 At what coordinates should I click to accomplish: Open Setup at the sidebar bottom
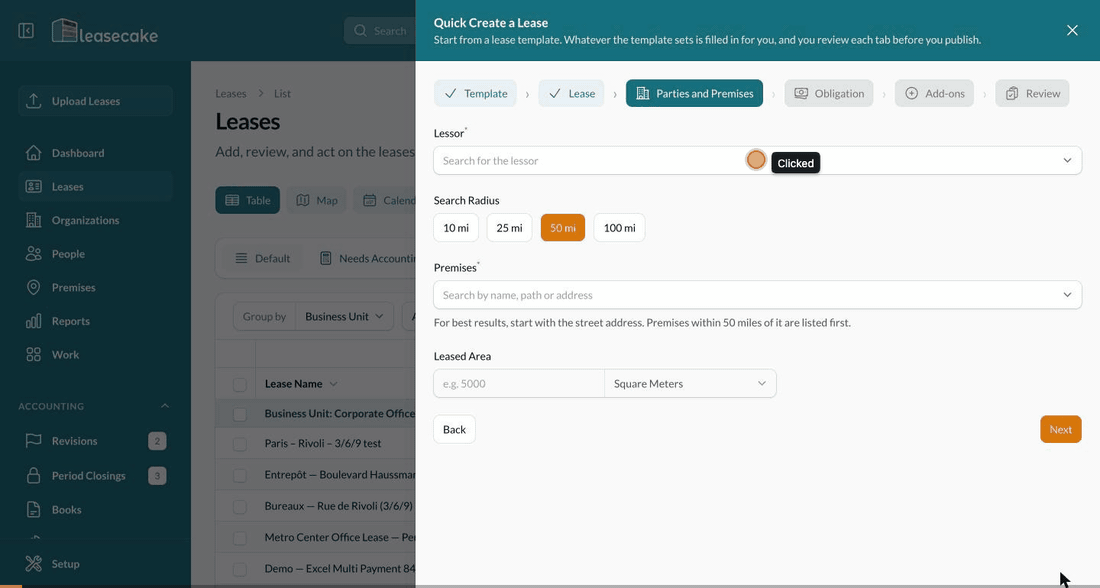click(95, 564)
